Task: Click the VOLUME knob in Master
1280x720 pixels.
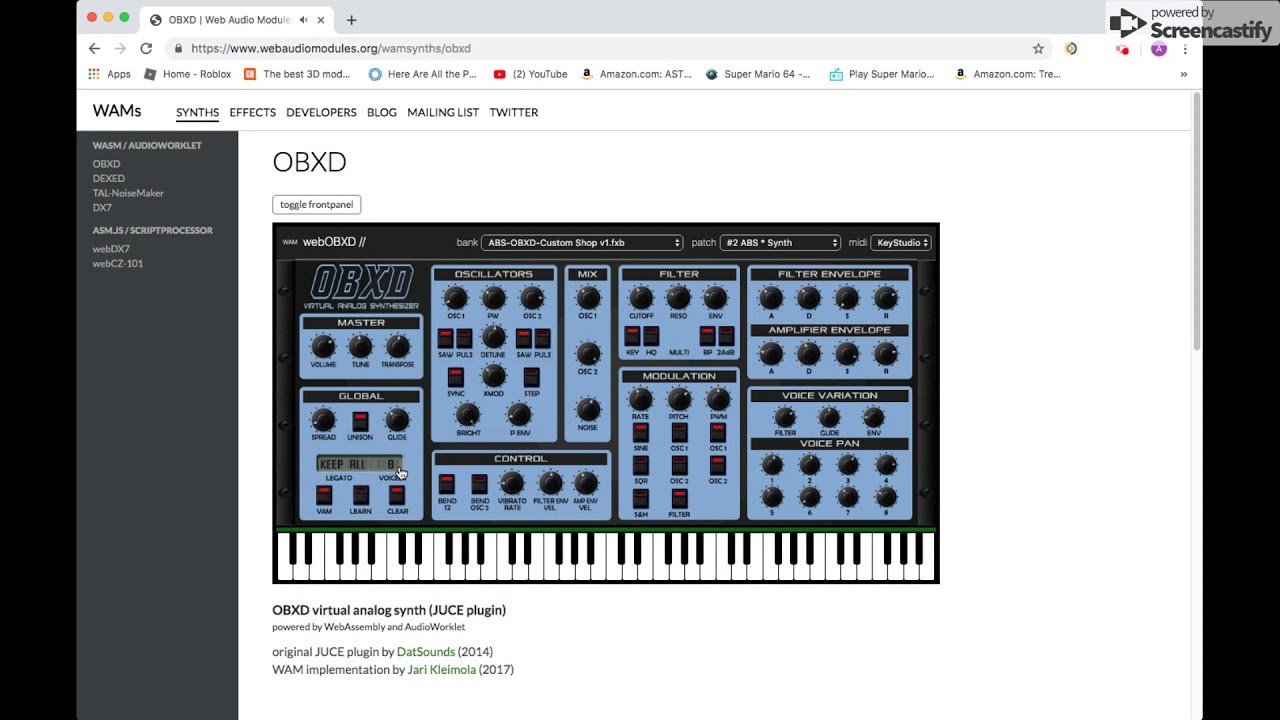Action: click(x=323, y=346)
